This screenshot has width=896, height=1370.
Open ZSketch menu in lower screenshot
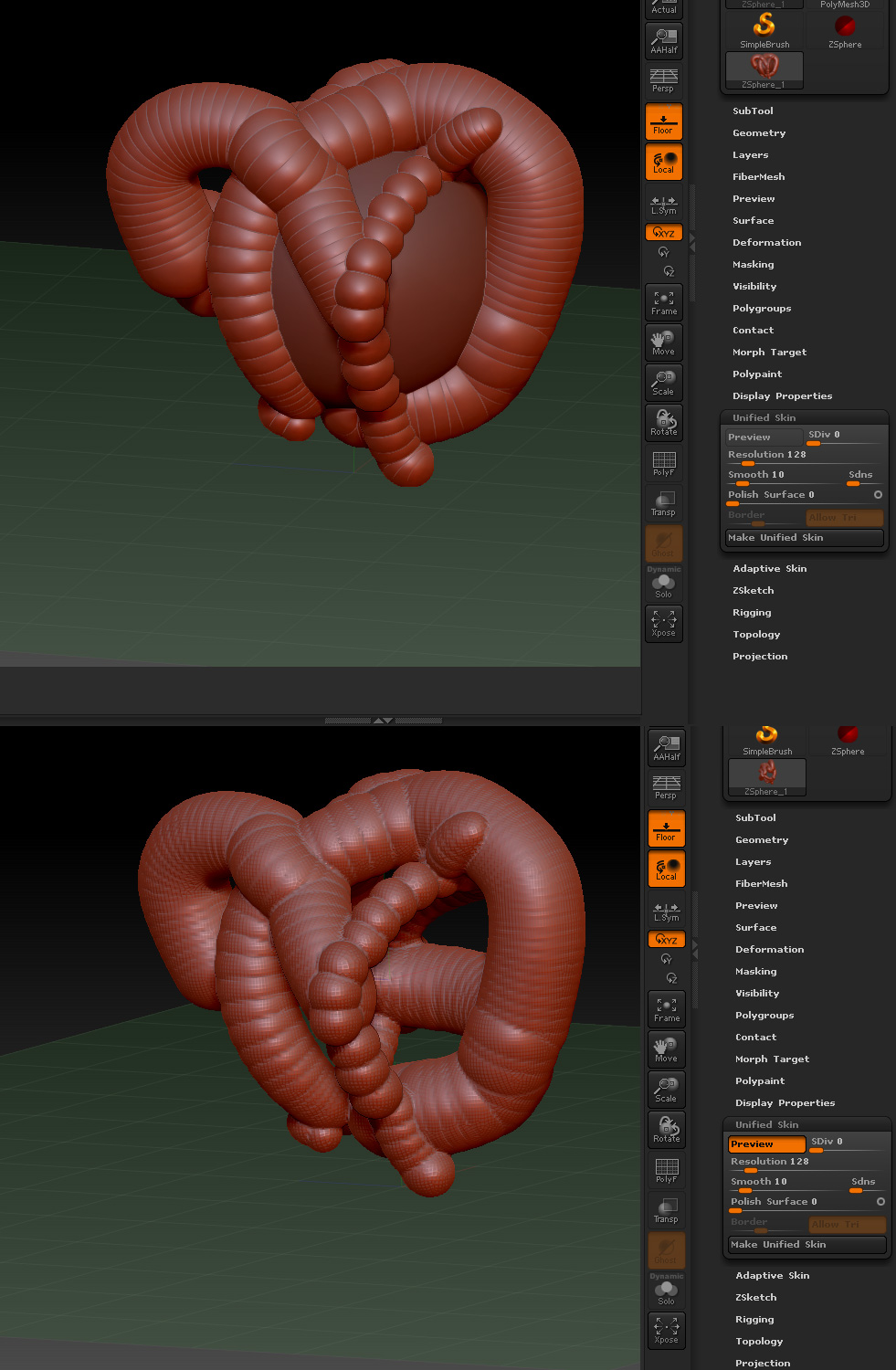click(x=756, y=1298)
